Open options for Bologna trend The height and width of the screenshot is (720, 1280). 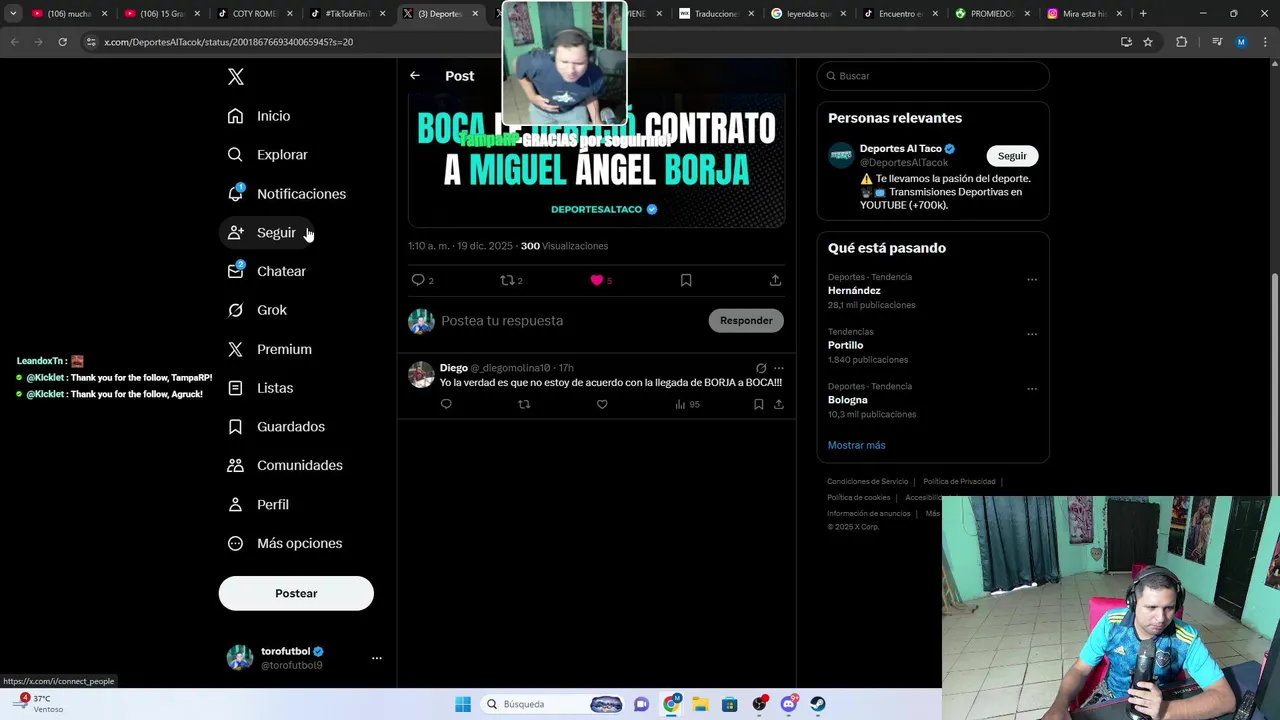[1032, 389]
